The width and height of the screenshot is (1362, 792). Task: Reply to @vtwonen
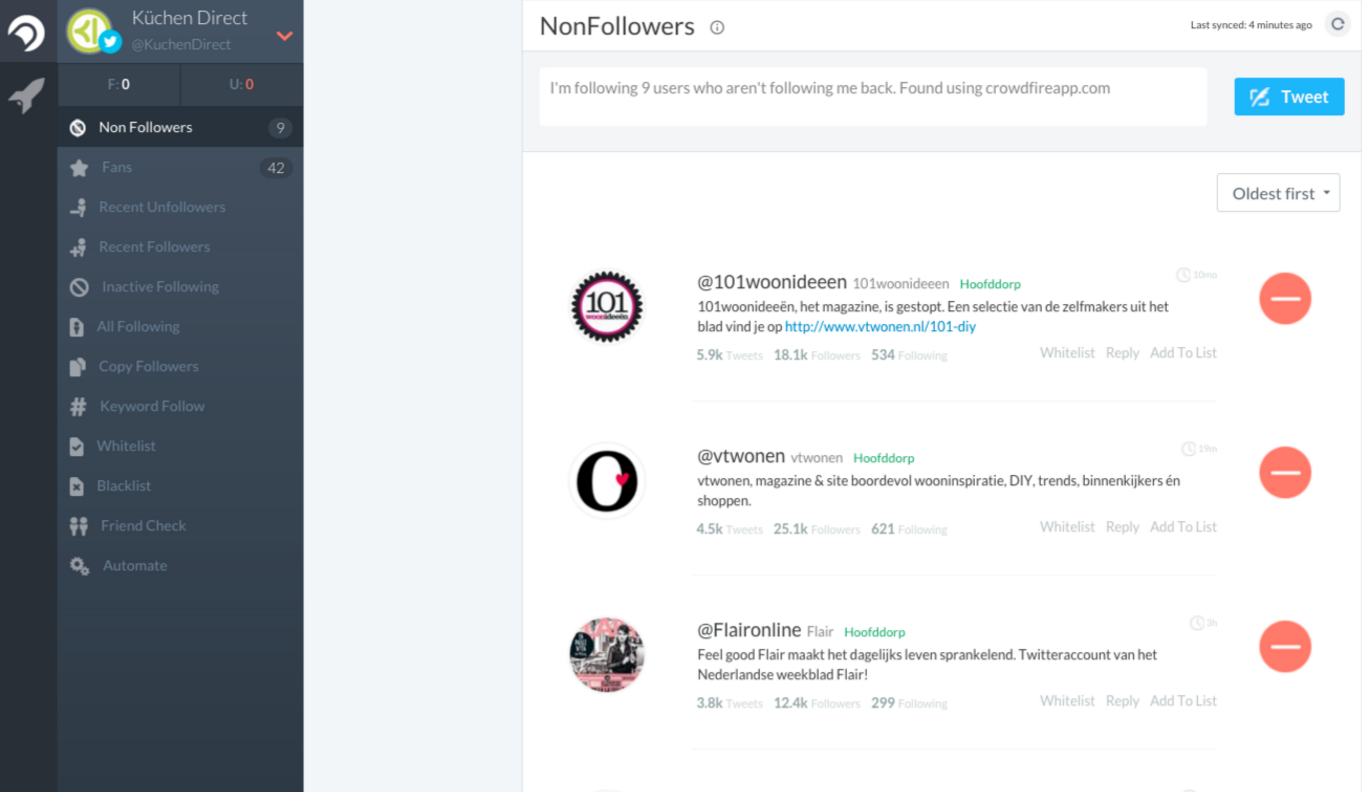[x=1122, y=527]
